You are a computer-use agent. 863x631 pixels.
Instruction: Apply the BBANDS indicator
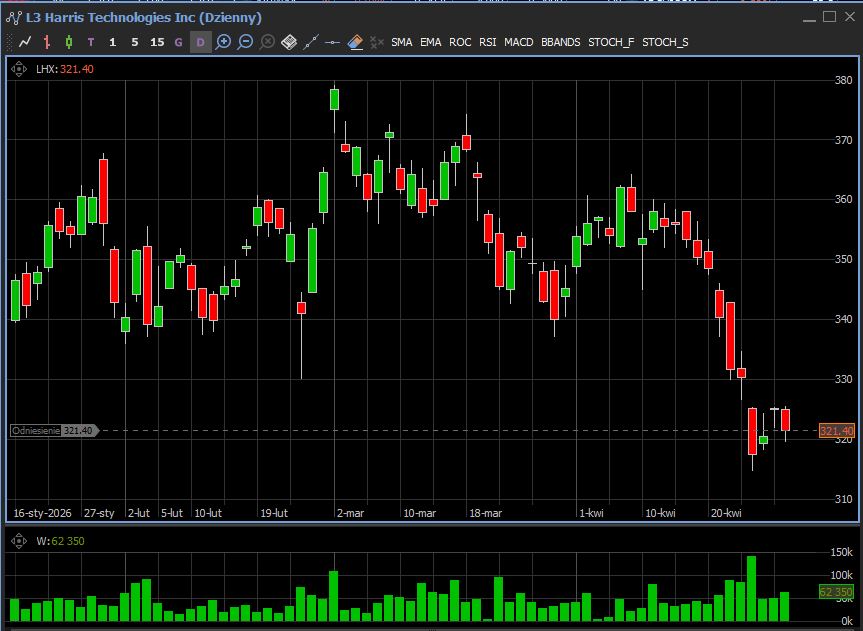(560, 42)
